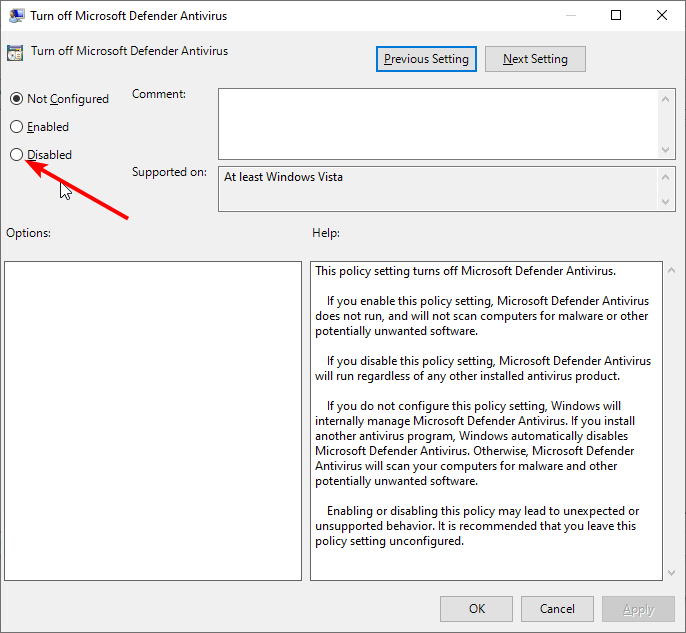Click the policy setting icon beside heading
The image size is (686, 633).
click(15, 52)
